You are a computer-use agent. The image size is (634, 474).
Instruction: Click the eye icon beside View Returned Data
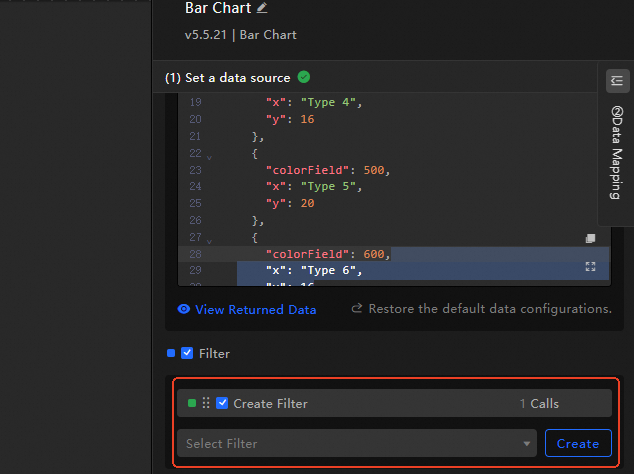tap(184, 309)
